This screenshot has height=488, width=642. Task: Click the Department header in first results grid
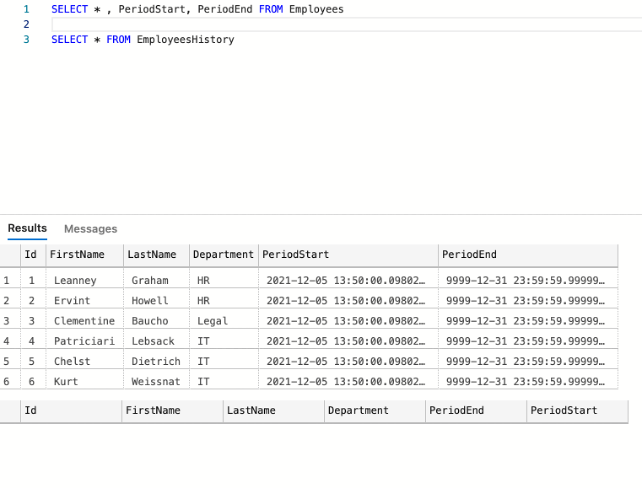(x=224, y=255)
